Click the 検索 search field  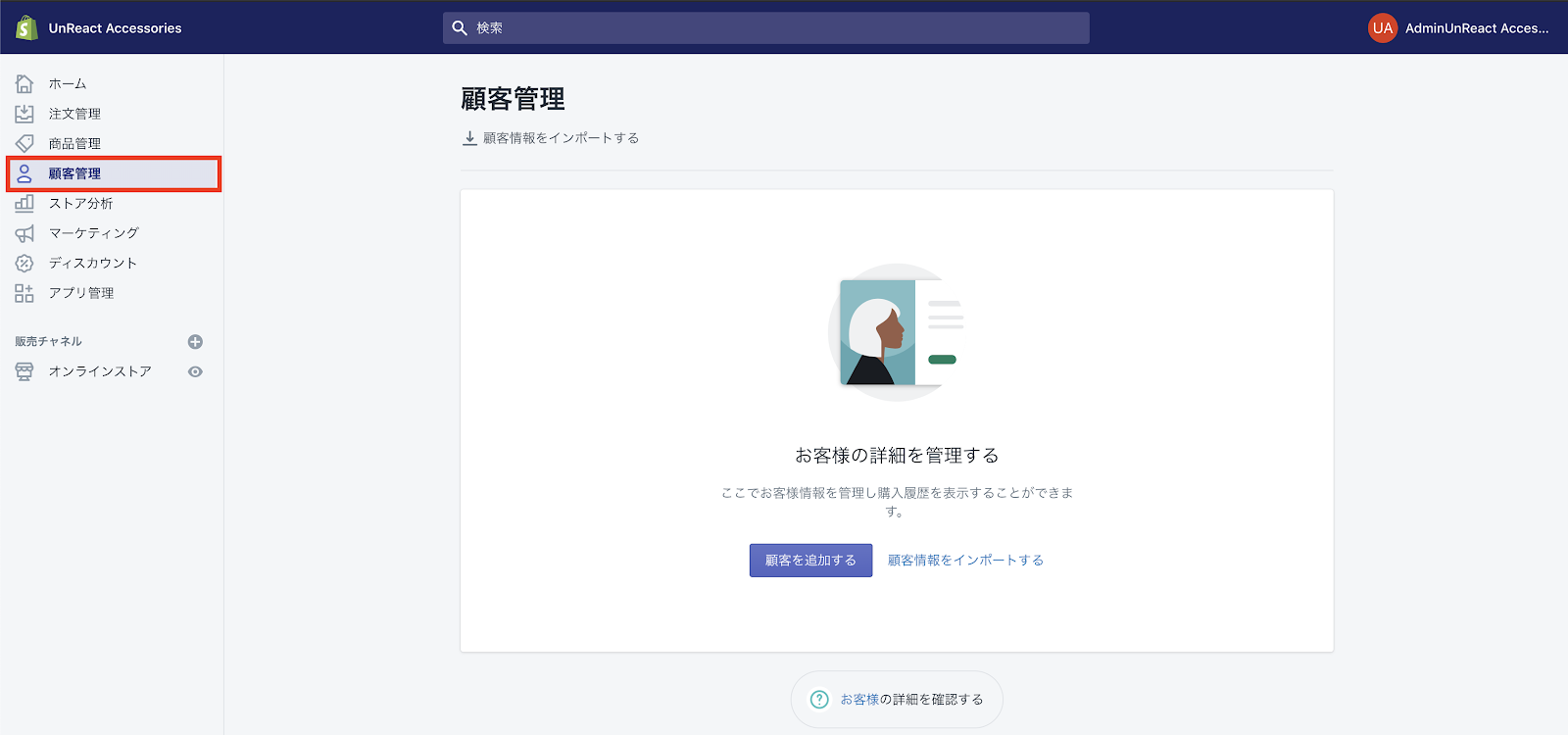pos(765,28)
